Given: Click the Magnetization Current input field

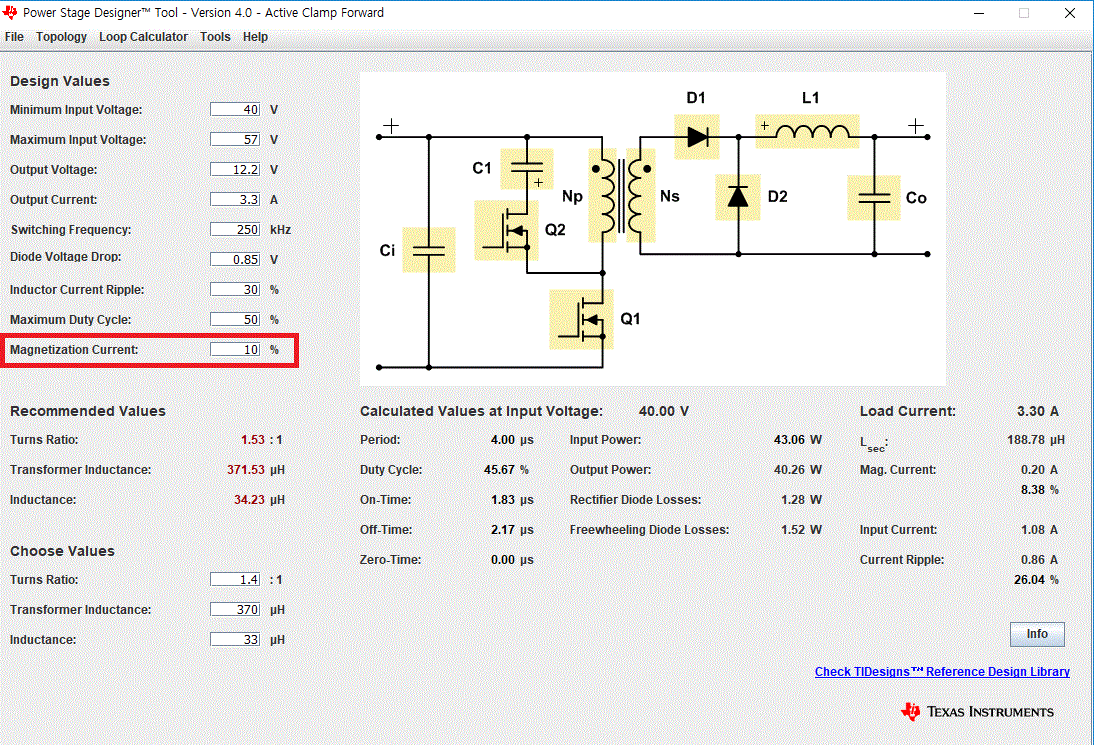Looking at the screenshot, I should pos(237,349).
